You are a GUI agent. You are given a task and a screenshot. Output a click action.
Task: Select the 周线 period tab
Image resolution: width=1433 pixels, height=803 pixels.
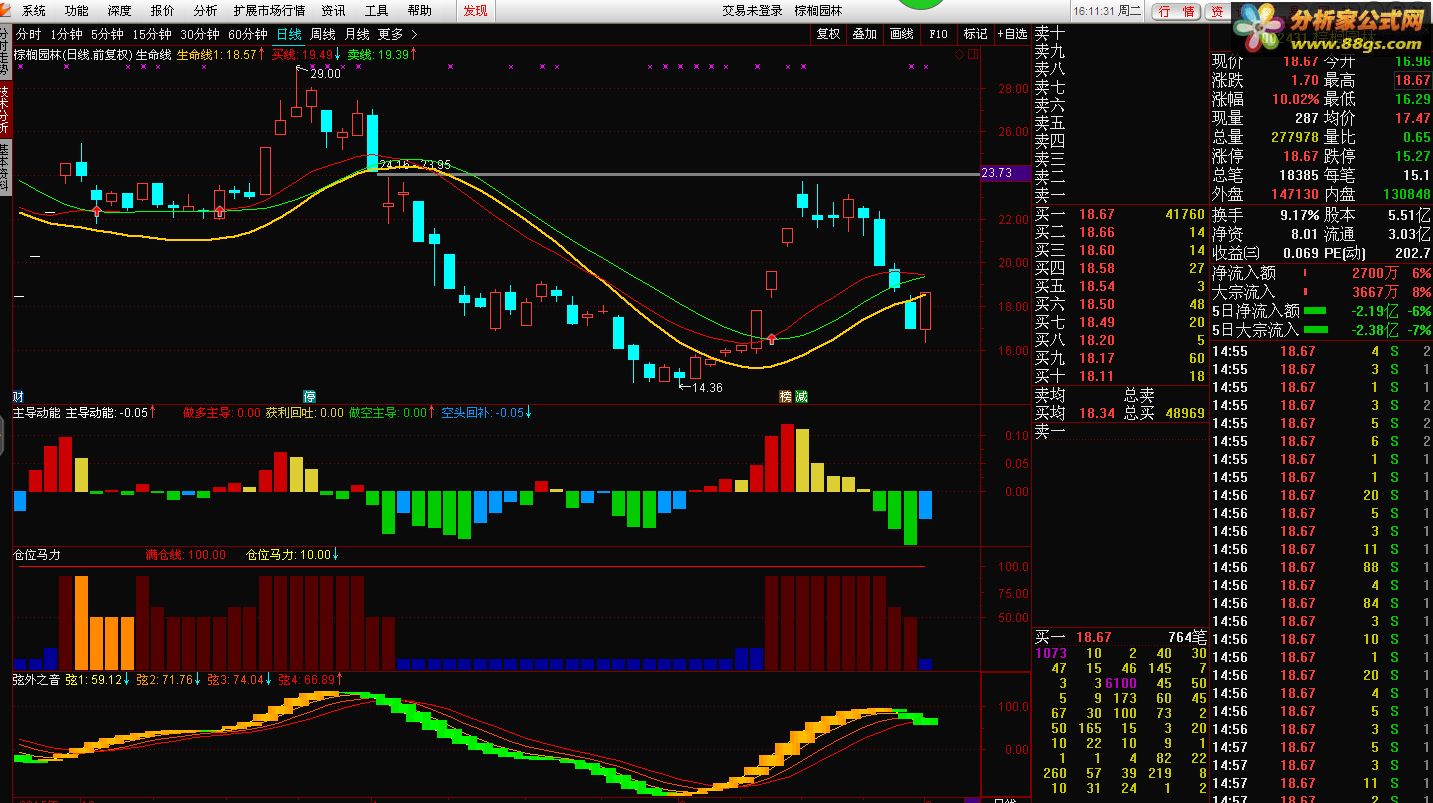pos(323,34)
